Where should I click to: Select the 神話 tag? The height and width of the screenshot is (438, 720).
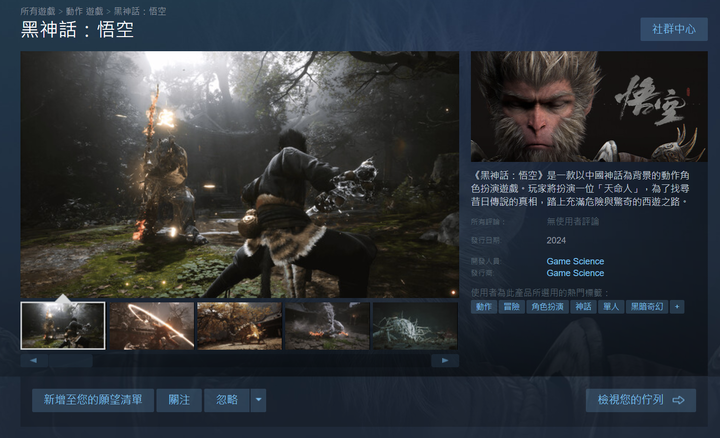pyautogui.click(x=584, y=307)
